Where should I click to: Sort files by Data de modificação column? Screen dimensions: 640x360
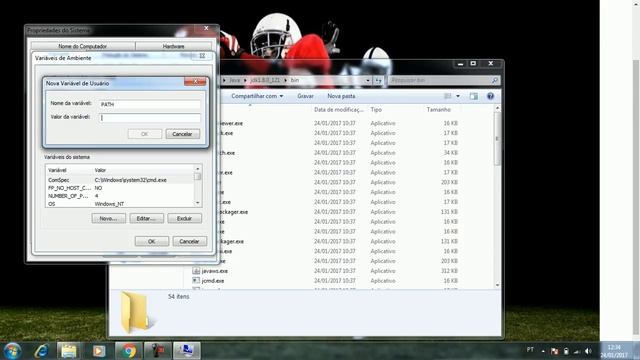[x=339, y=110]
